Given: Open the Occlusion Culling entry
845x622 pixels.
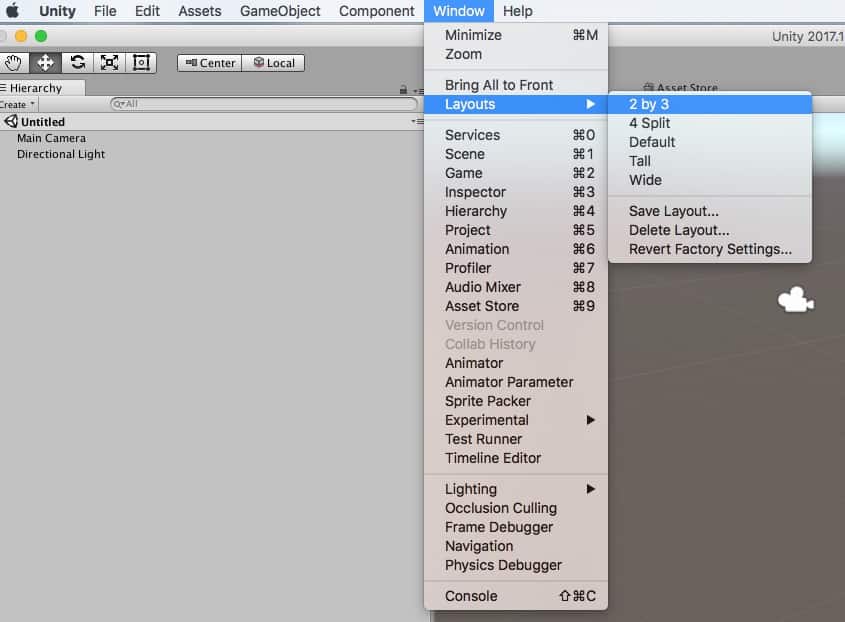Looking at the screenshot, I should 516,508.
